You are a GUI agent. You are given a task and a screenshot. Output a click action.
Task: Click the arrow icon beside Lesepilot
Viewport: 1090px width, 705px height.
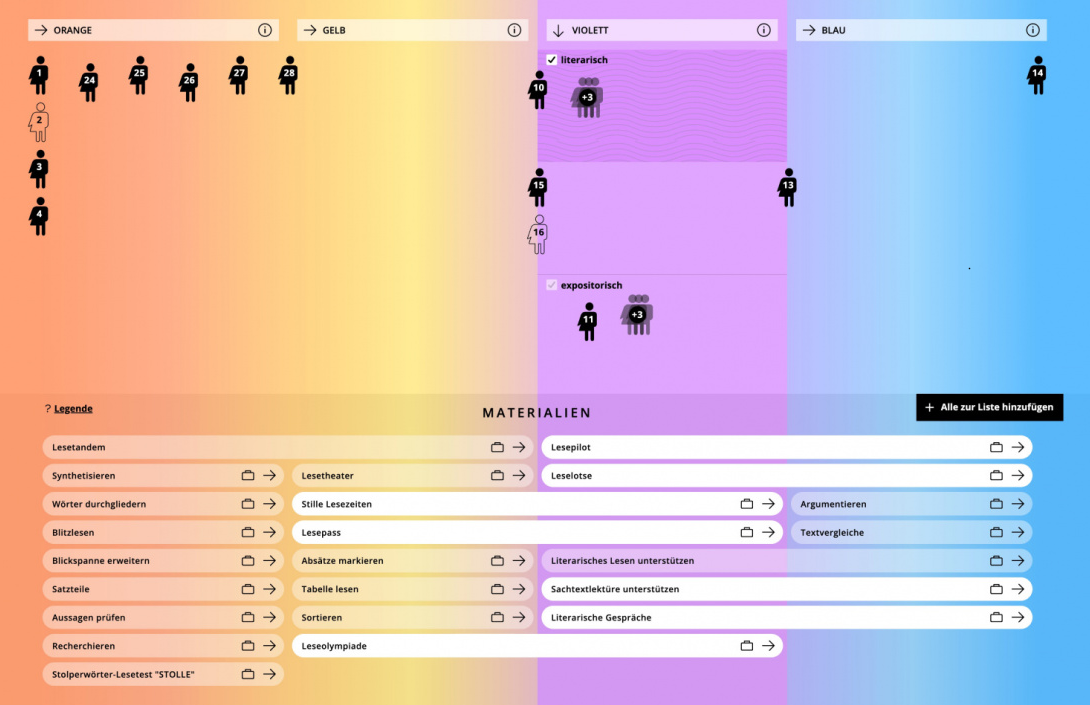tap(1017, 447)
